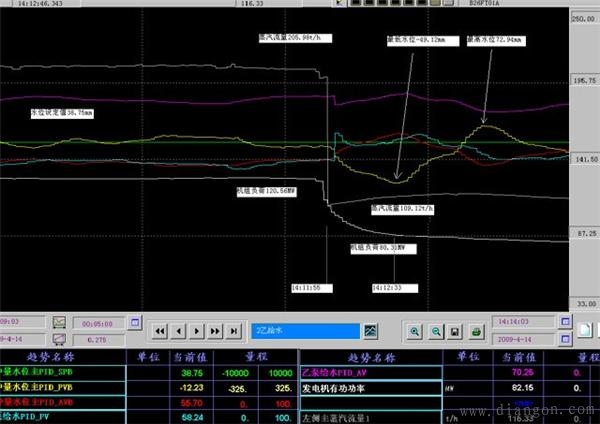Click the chart icon left of 00:05:00
The width and height of the screenshot is (600, 424).
[59, 323]
